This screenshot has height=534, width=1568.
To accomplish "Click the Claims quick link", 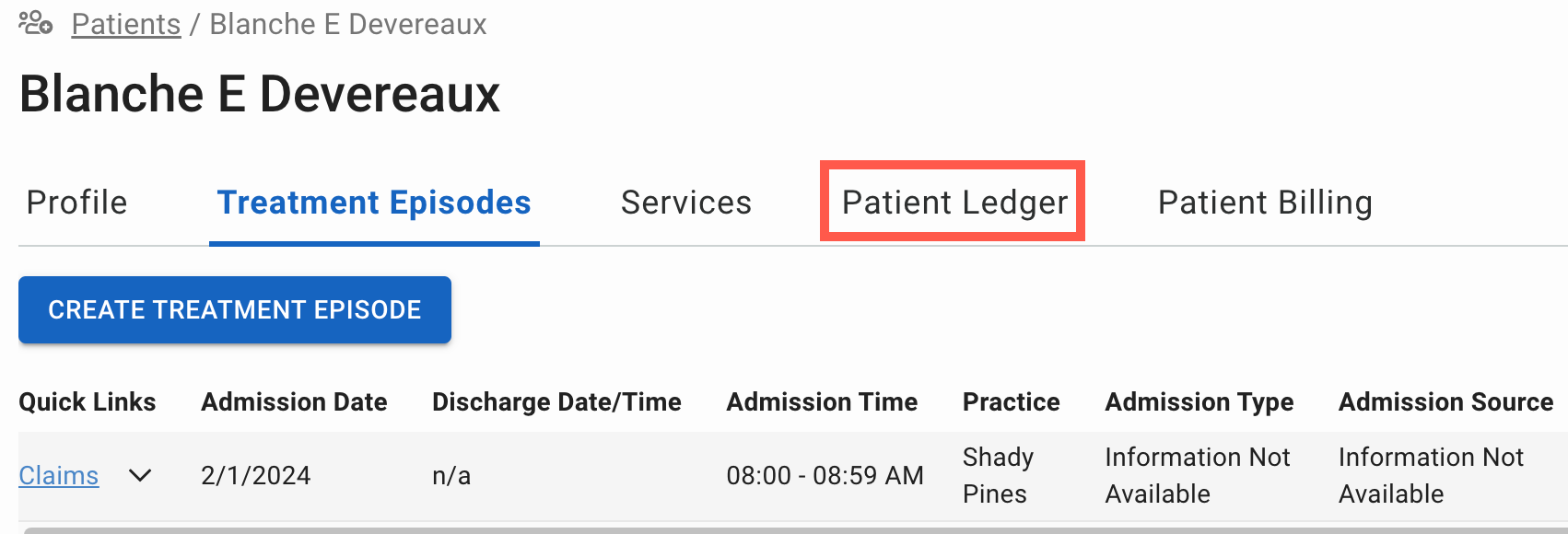I will tap(58, 475).
